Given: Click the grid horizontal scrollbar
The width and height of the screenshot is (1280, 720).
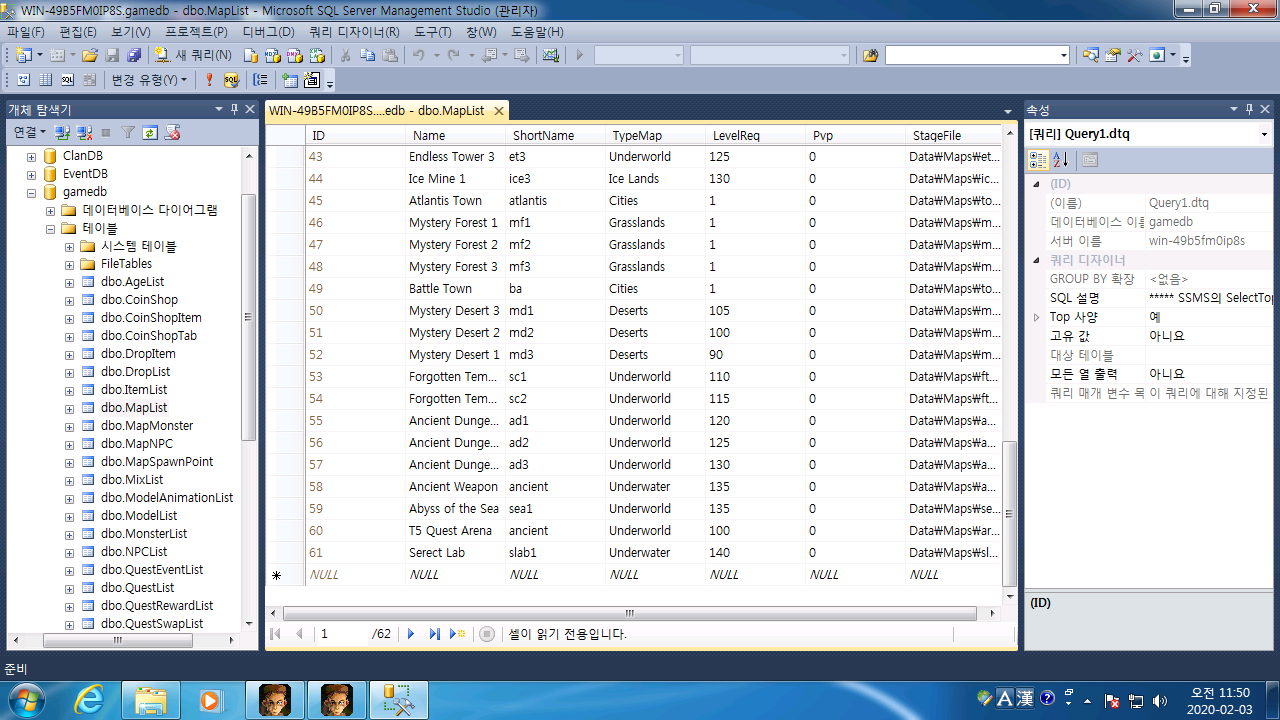Looking at the screenshot, I should 630,614.
